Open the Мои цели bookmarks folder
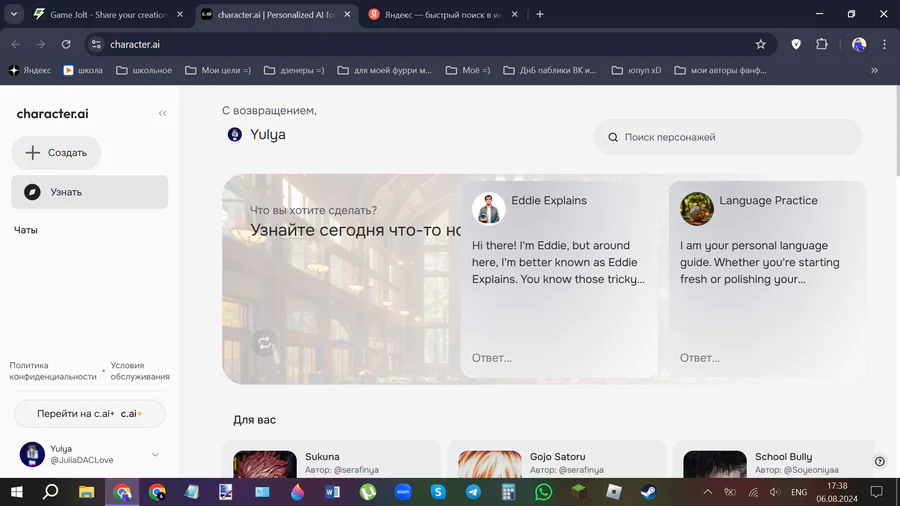Image resolution: width=900 pixels, height=506 pixels. 218,70
